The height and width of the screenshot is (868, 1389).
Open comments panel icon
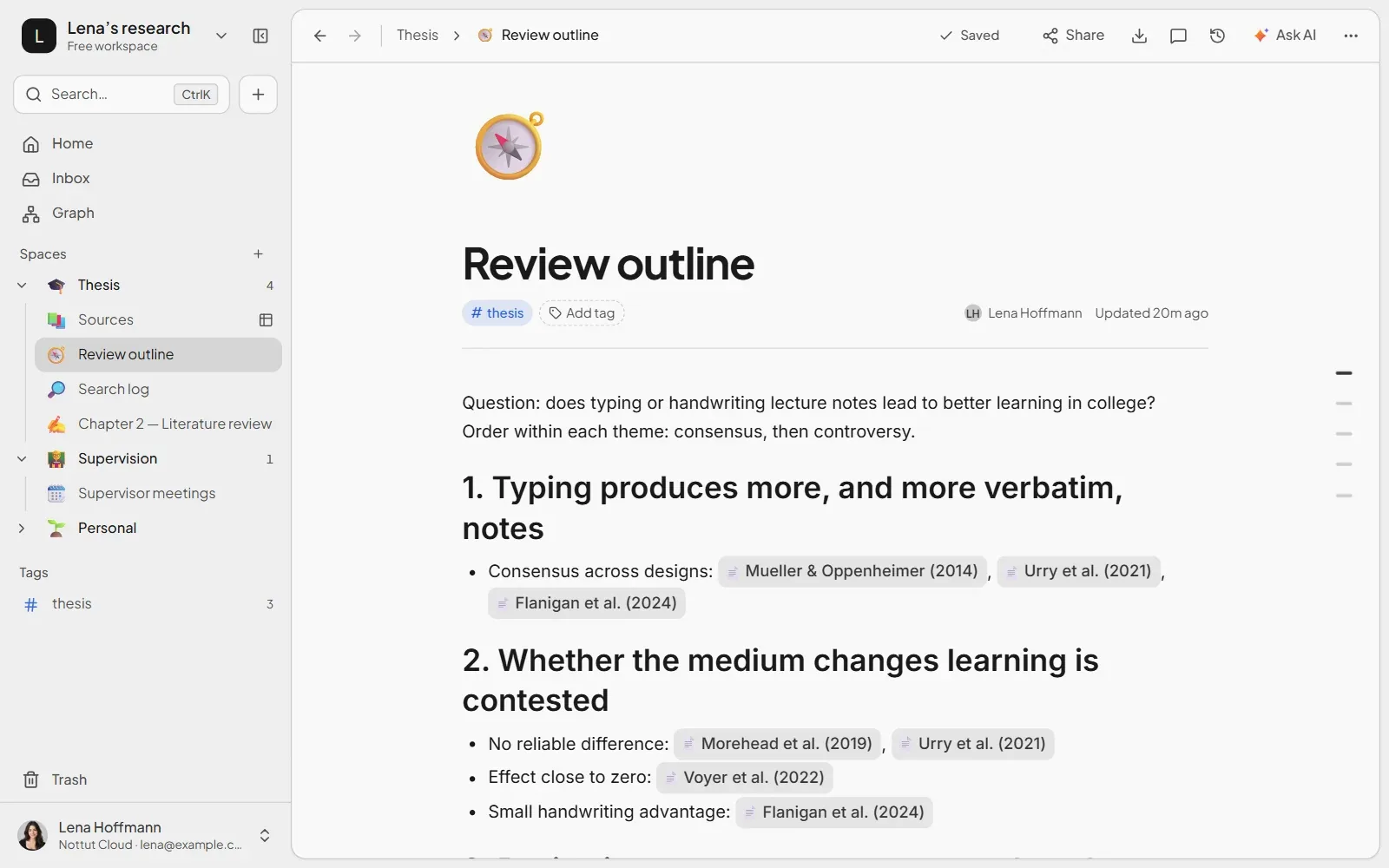coord(1178,36)
